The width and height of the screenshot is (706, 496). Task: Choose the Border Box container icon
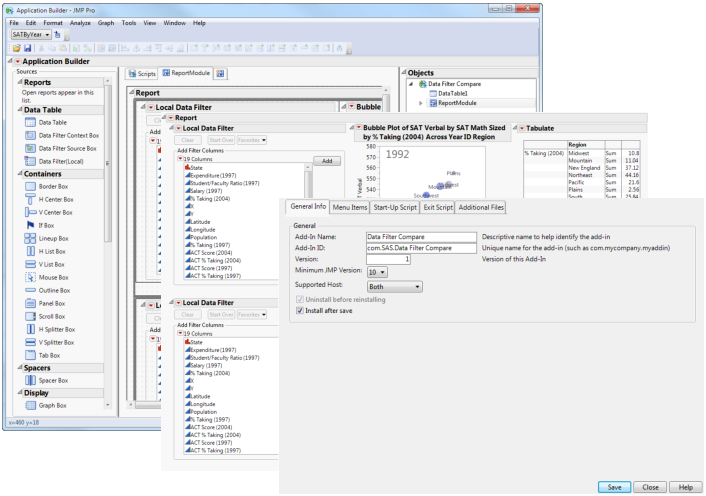coord(29,186)
